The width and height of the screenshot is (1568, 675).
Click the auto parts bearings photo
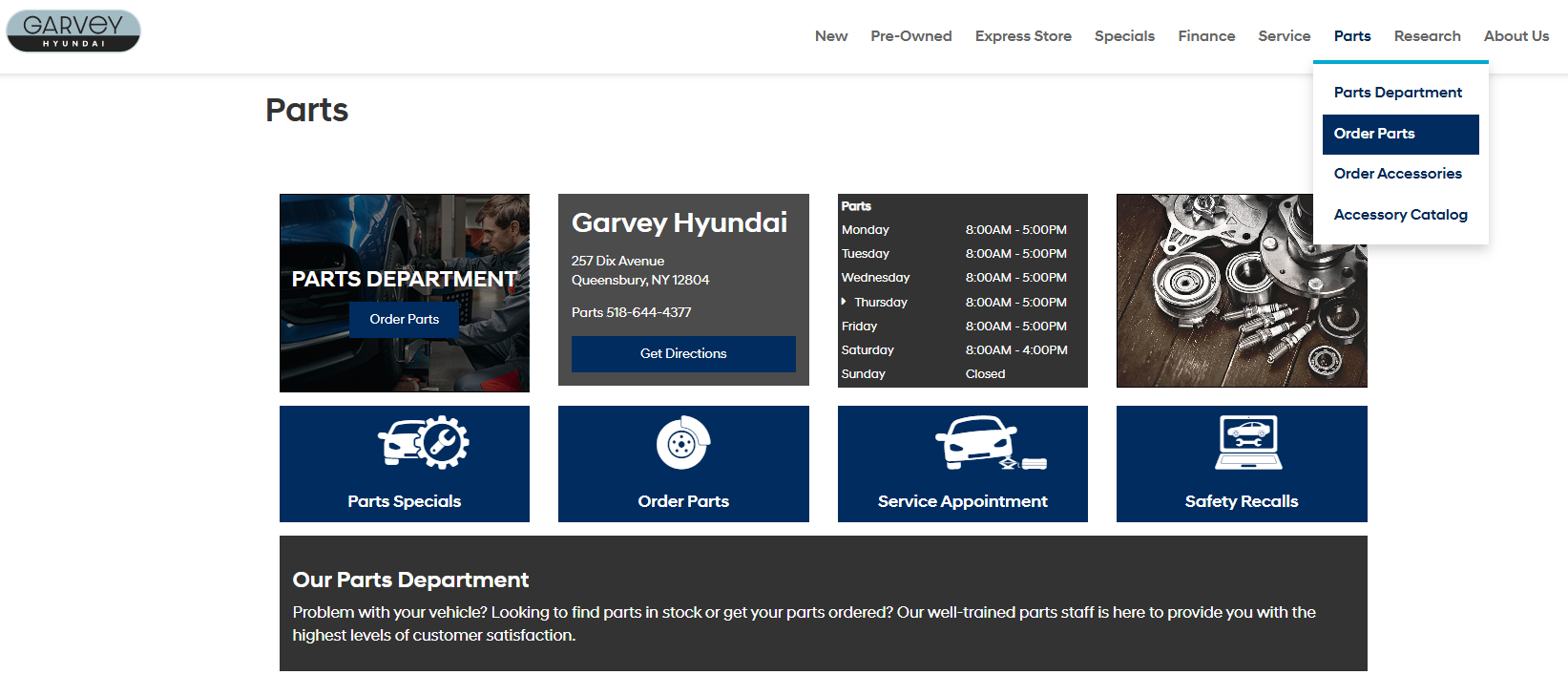pos(1242,291)
